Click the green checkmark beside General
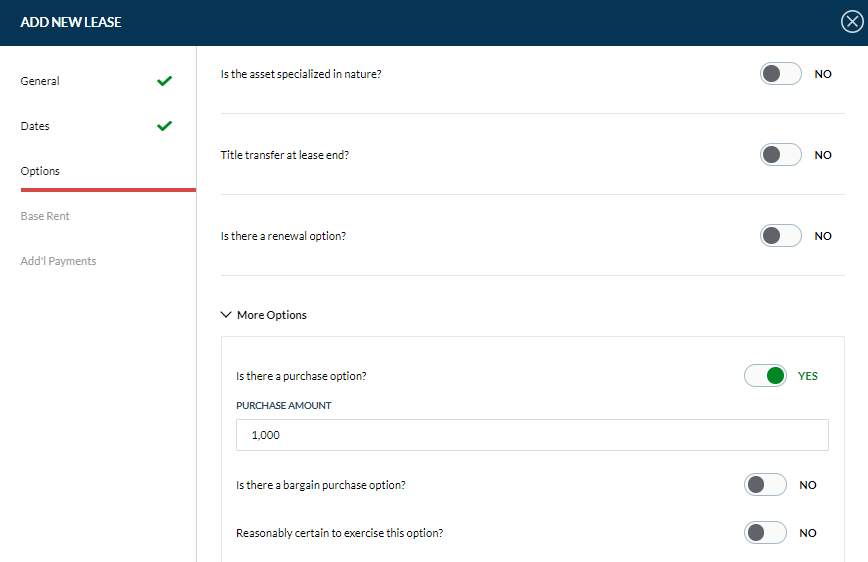 coord(165,81)
